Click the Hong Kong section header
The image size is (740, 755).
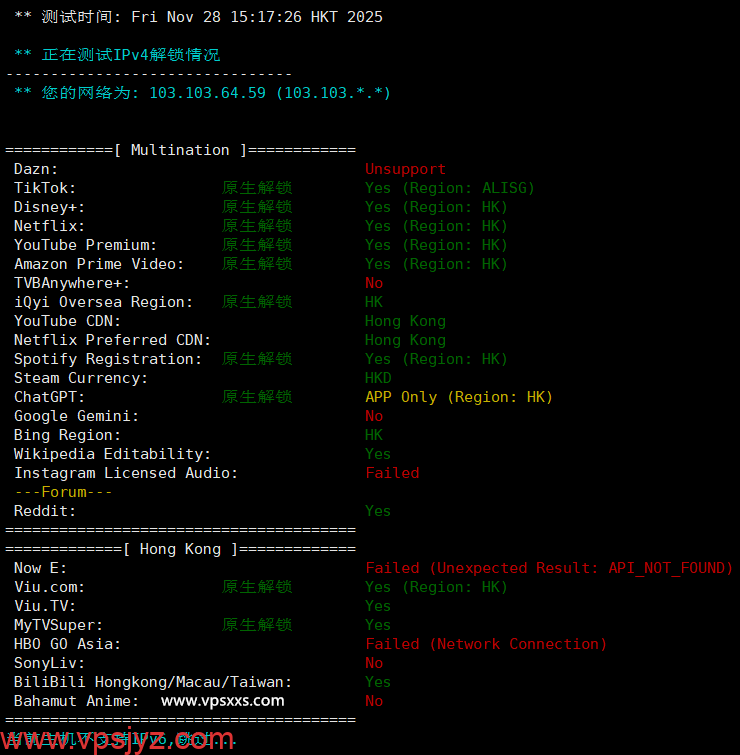pyautogui.click(x=180, y=549)
